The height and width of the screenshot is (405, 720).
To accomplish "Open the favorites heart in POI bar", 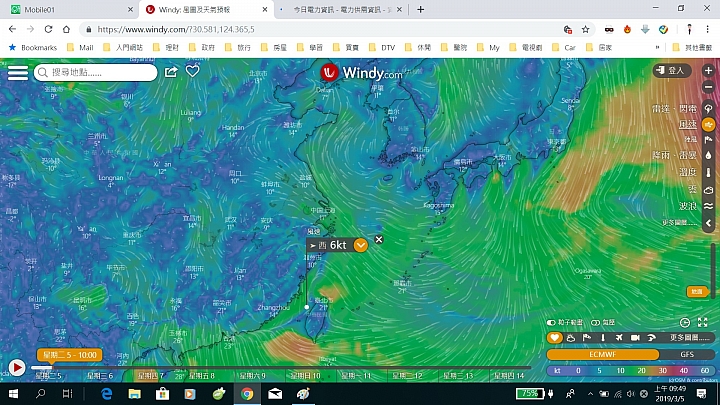I will coord(555,338).
